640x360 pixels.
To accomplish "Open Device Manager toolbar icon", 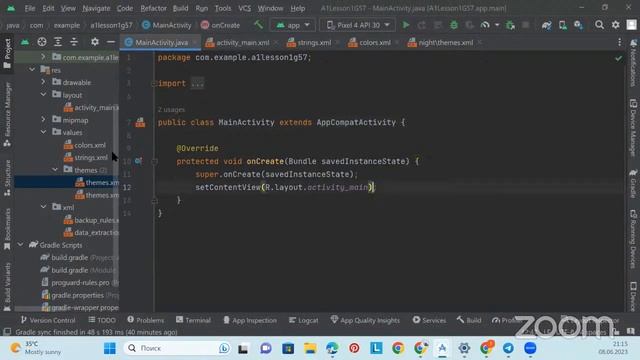I will tap(562, 25).
